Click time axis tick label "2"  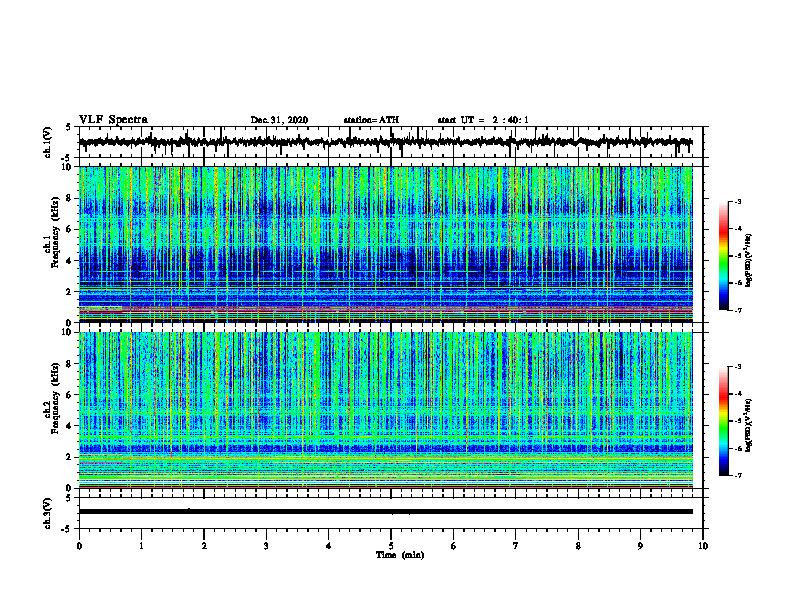coord(204,546)
